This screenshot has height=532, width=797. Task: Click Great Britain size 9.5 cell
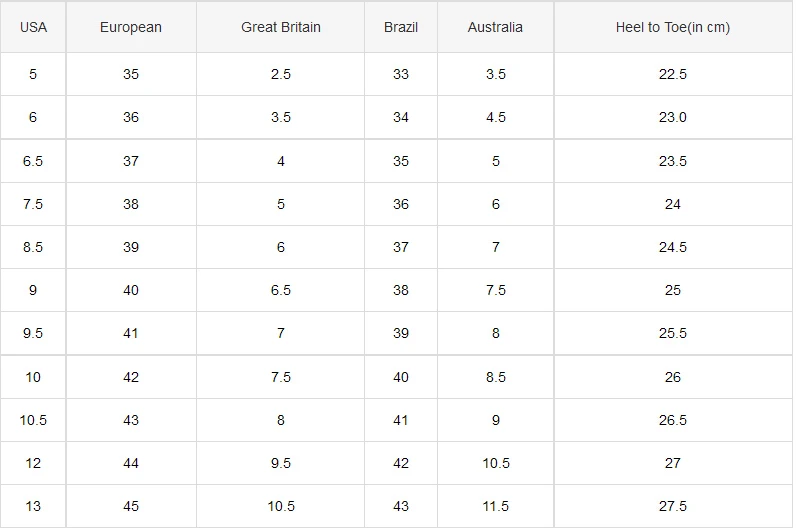281,463
